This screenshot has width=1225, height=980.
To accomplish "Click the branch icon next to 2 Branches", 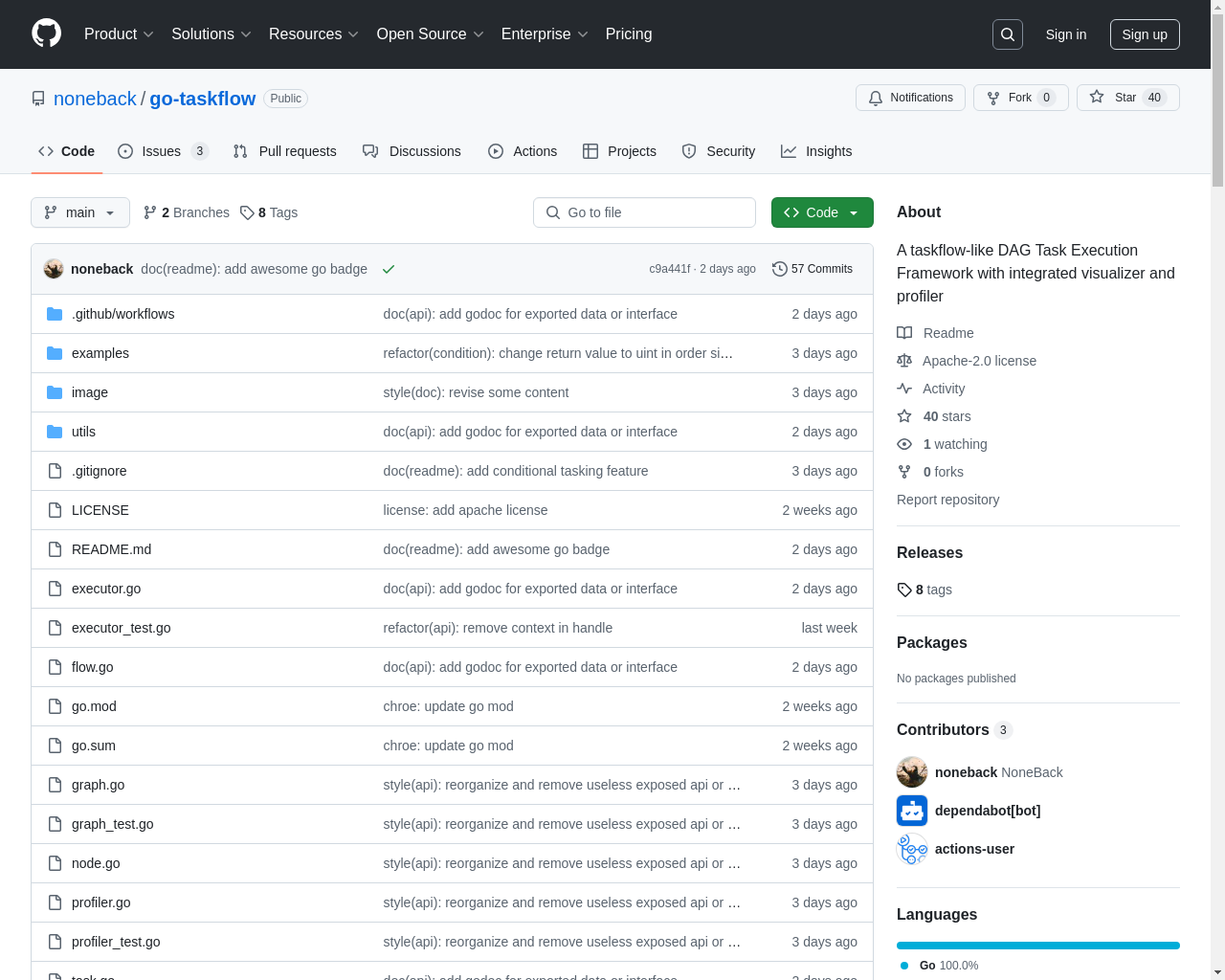I will [150, 212].
